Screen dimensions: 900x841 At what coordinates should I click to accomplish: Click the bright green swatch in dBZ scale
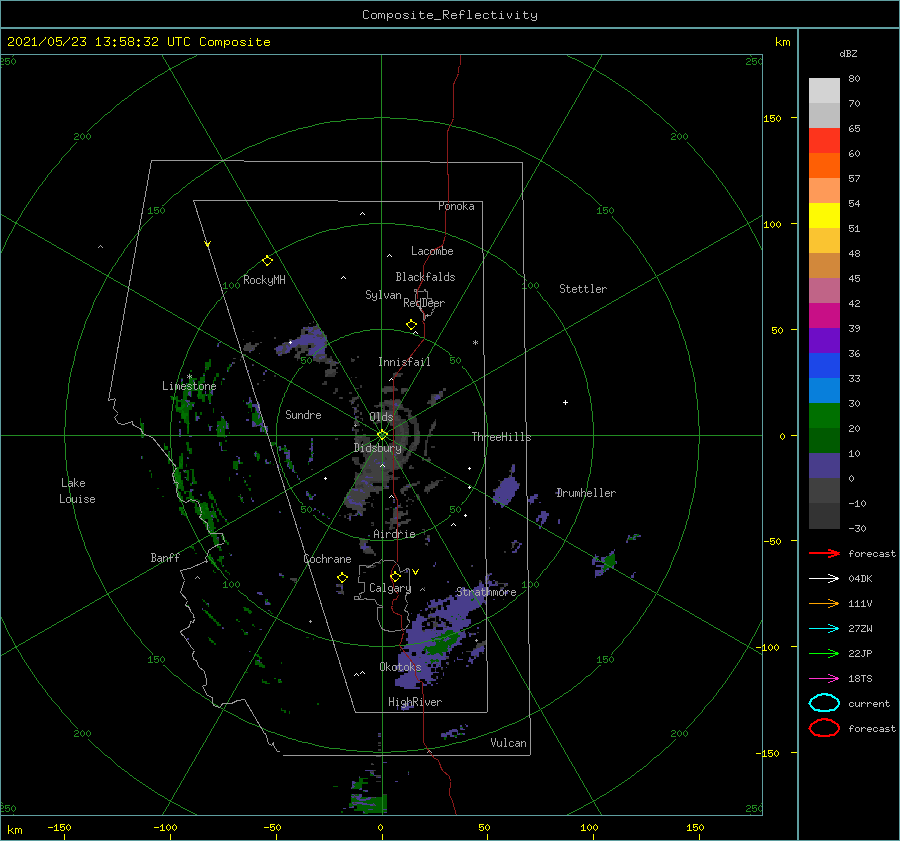tap(824, 415)
